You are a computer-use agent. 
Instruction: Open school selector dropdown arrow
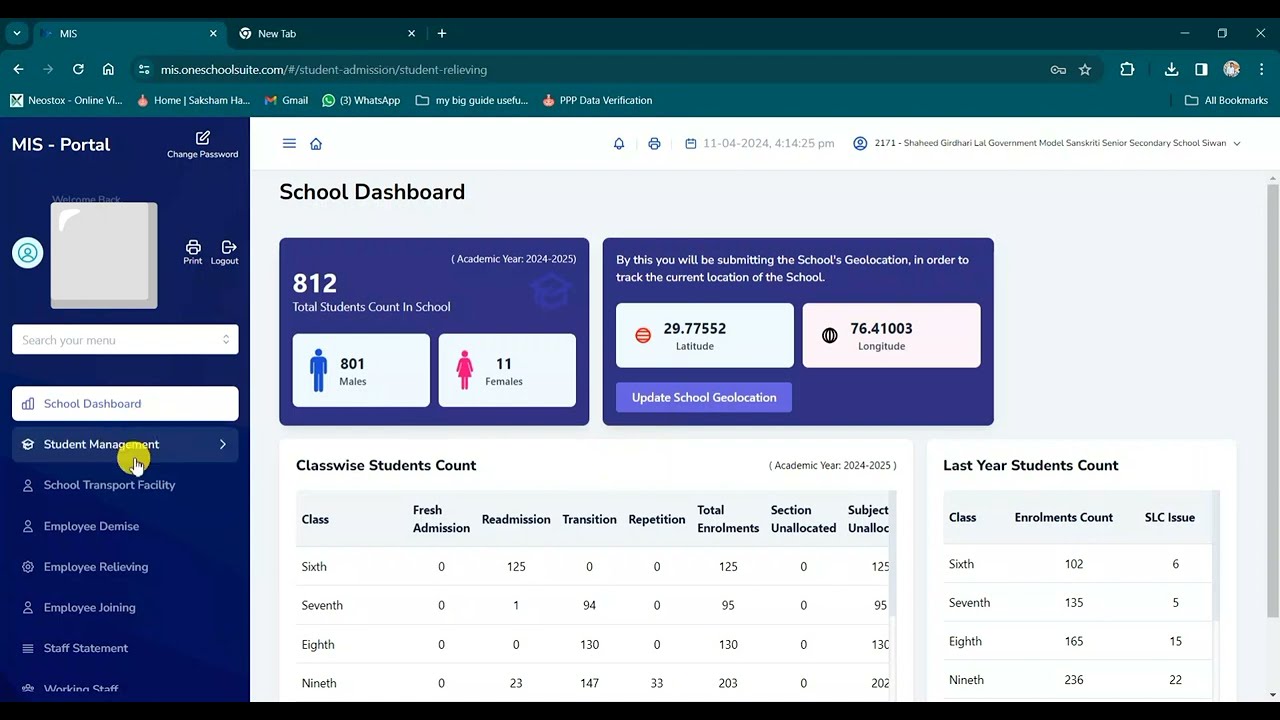(x=1237, y=144)
